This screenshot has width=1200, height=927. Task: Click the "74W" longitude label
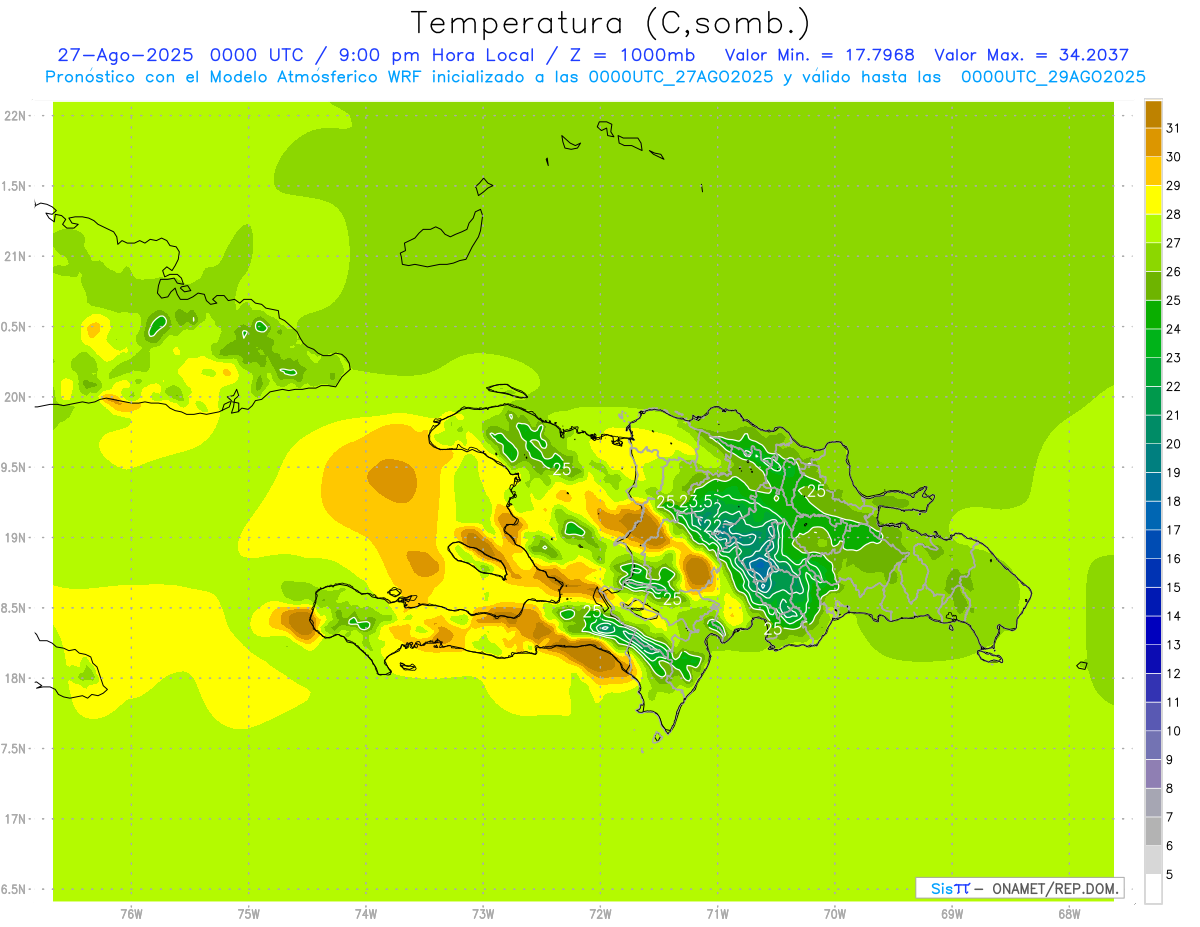[x=366, y=914]
